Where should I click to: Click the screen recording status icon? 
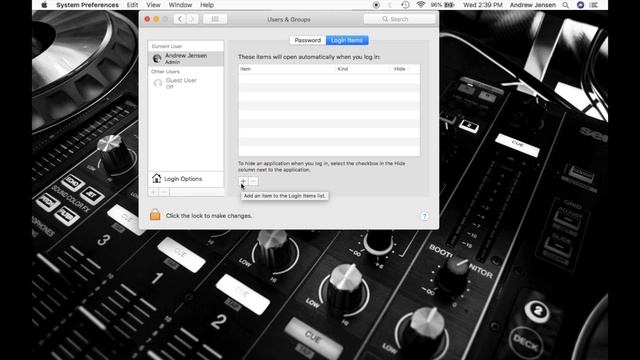click(376, 5)
